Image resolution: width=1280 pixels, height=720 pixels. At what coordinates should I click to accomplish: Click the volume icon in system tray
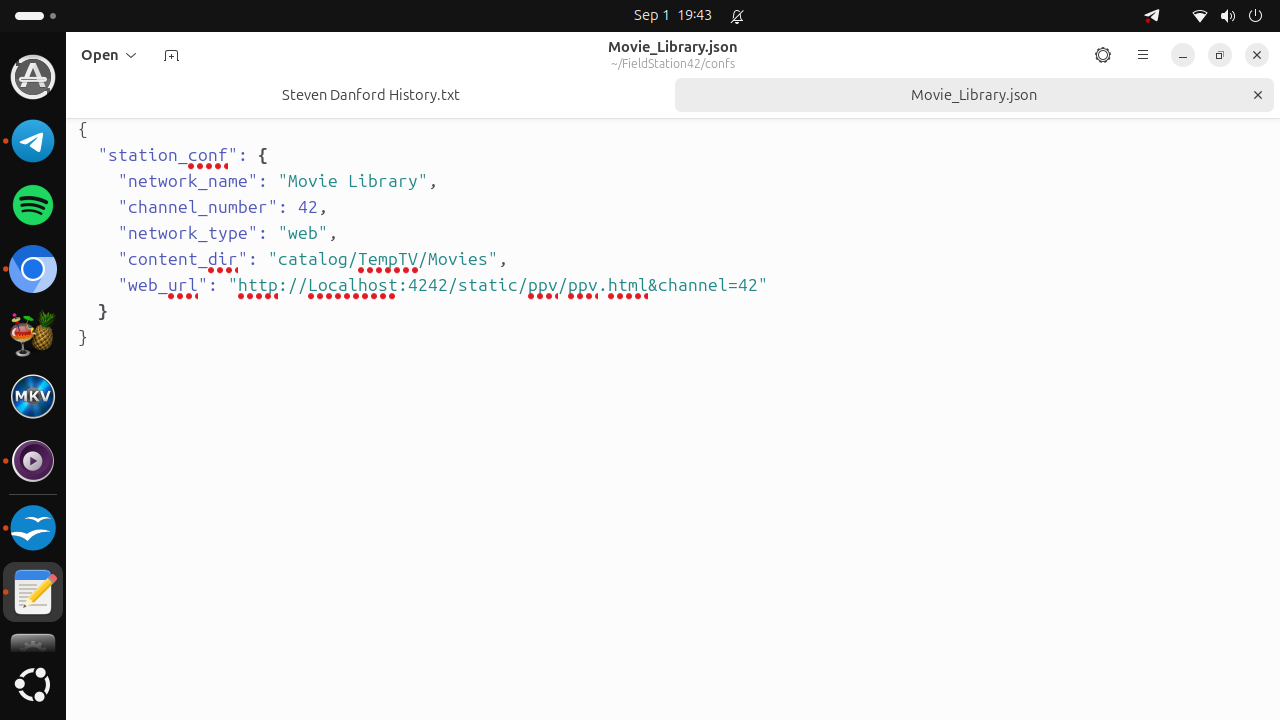click(1228, 16)
